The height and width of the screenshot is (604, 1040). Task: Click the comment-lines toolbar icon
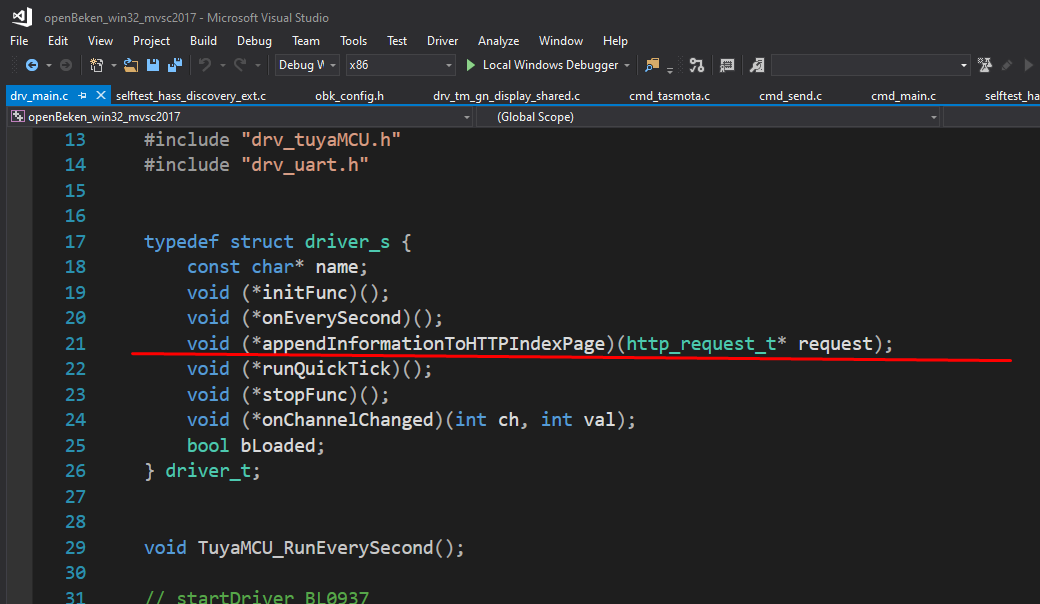(727, 65)
